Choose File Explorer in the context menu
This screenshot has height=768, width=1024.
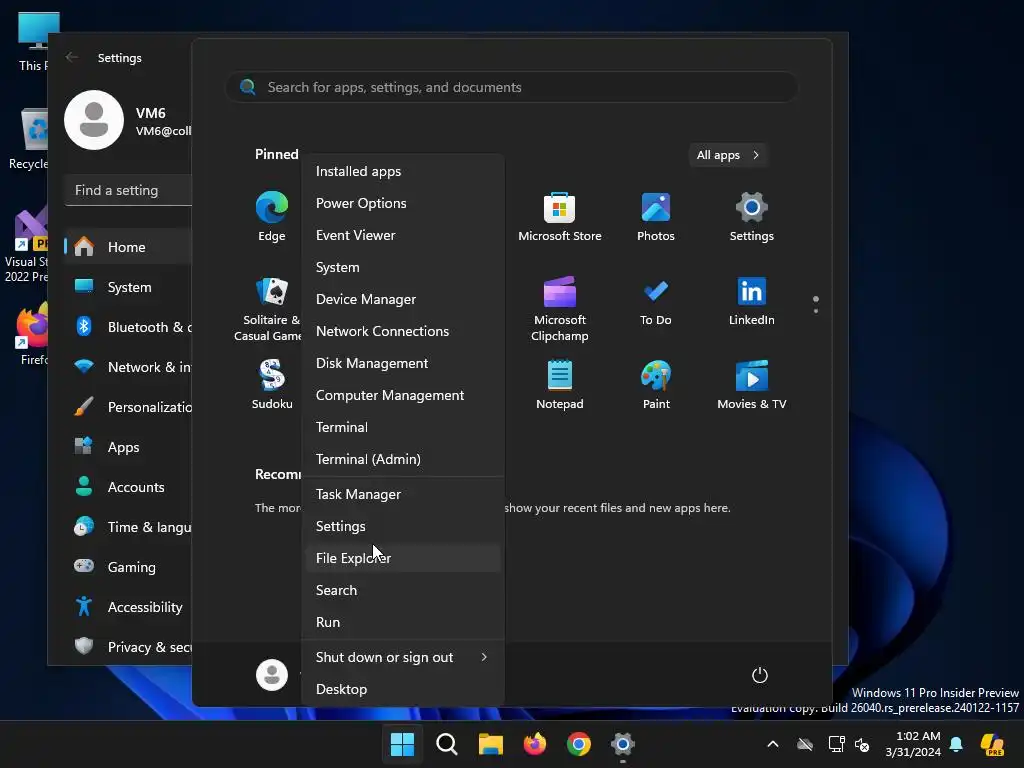click(x=402, y=558)
